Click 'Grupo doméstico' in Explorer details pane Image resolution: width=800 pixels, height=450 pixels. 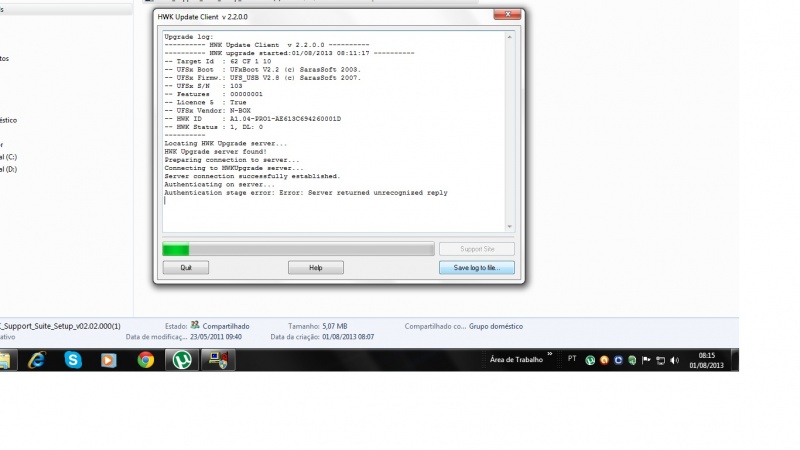496,327
